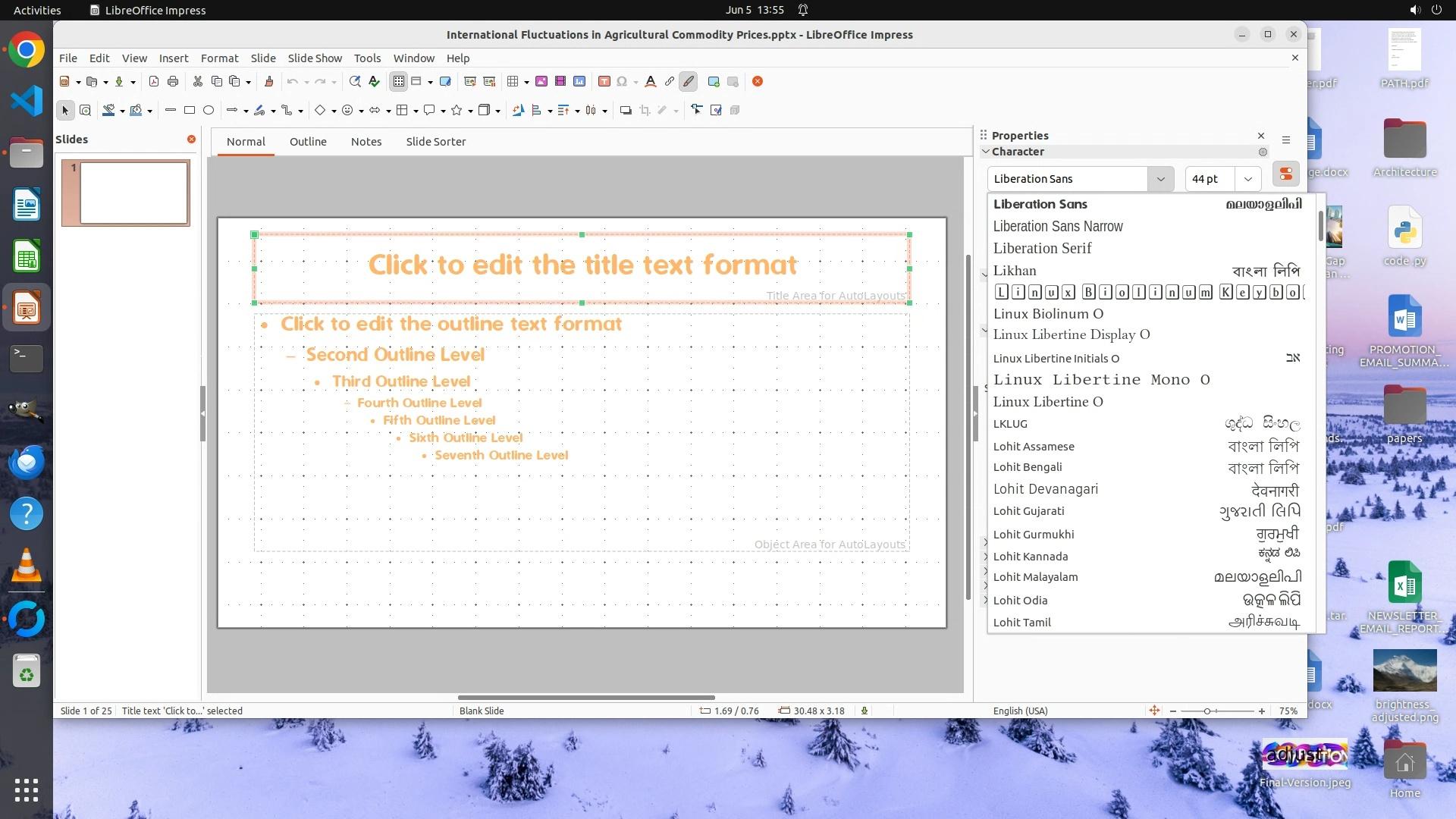
Task: Open the Fontwork text icon
Action: (651, 82)
